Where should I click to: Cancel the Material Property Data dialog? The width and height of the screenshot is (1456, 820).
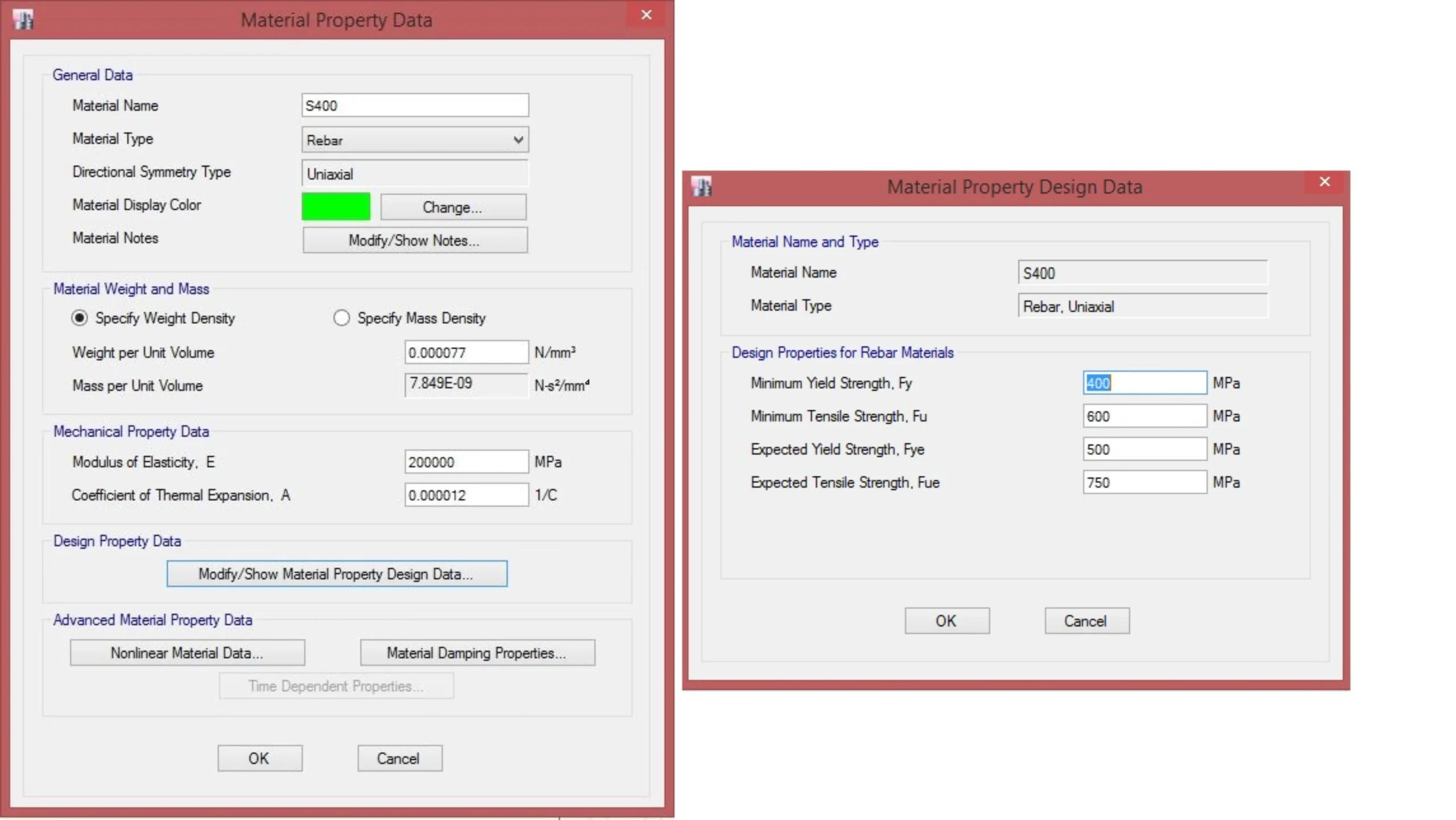pos(399,759)
